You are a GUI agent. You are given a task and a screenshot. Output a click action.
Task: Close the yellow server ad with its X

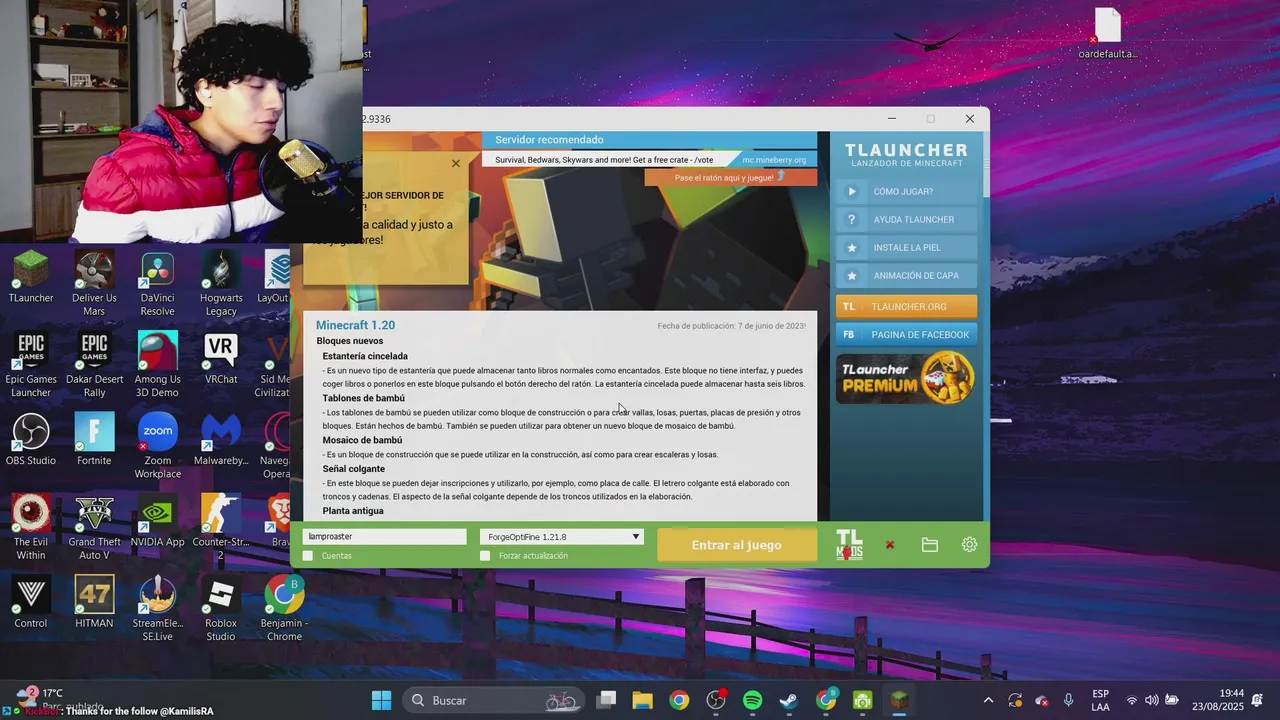(456, 163)
